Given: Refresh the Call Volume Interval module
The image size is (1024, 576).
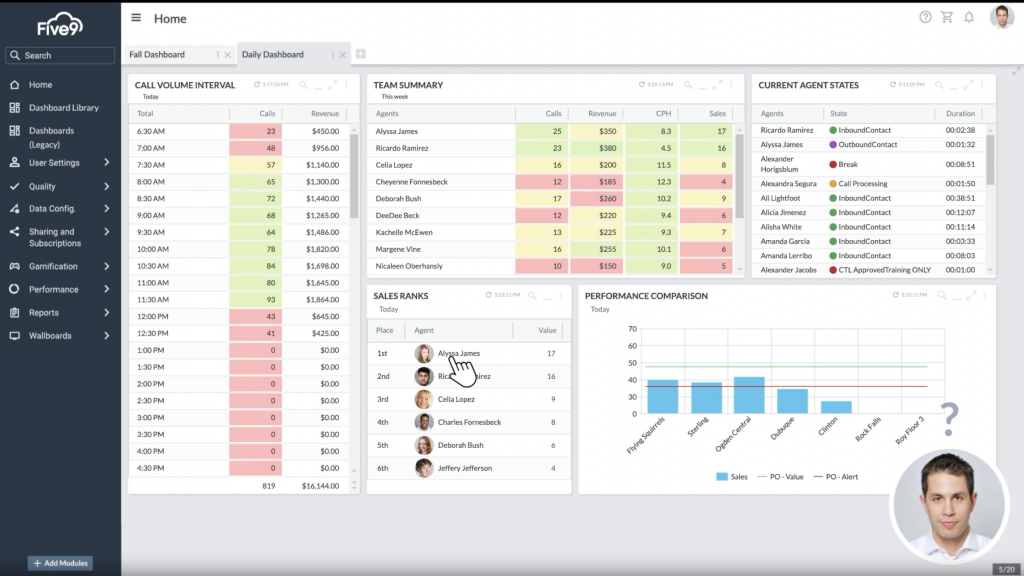Looking at the screenshot, I should click(x=257, y=85).
